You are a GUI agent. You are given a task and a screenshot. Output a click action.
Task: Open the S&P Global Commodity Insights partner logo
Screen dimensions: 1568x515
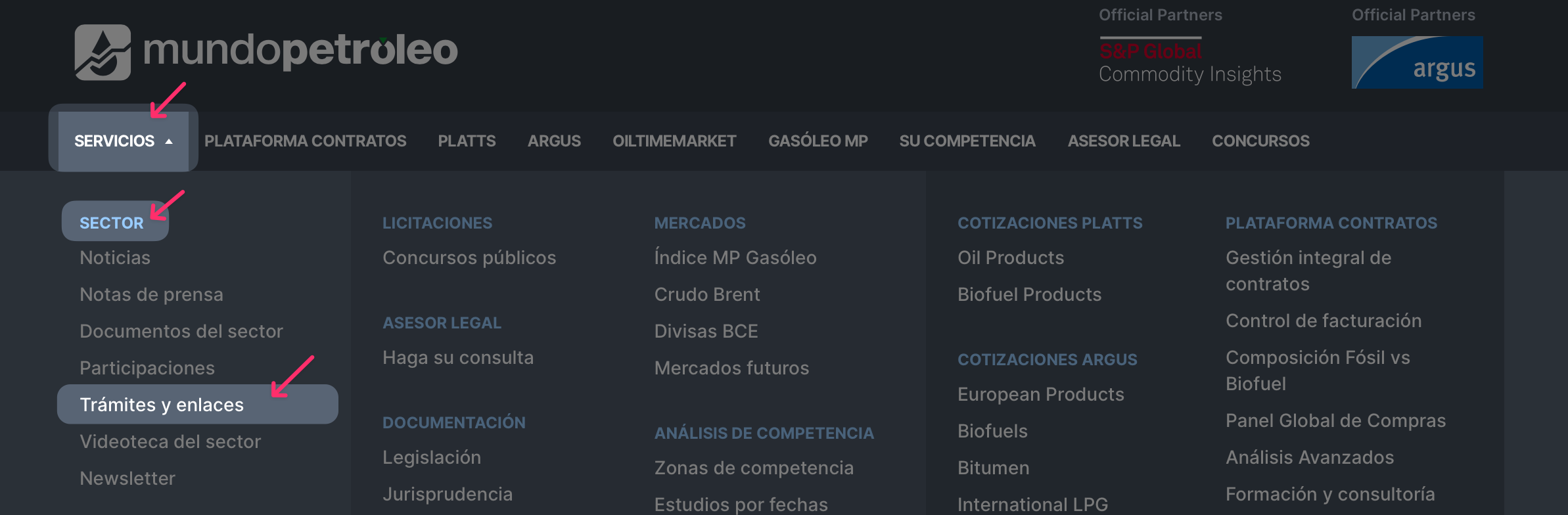1190,62
